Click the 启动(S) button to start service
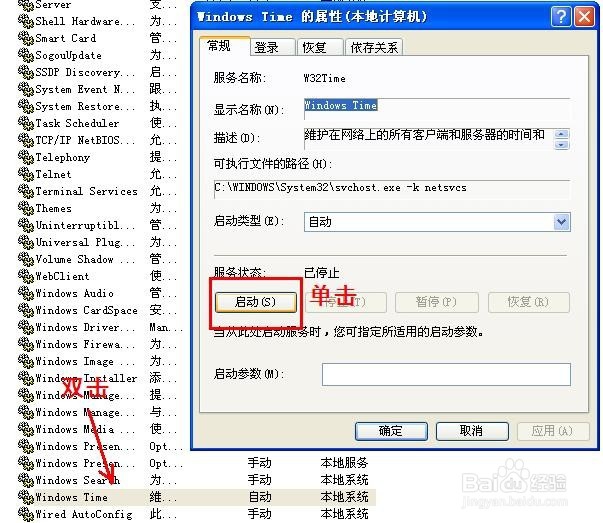 pos(256,302)
